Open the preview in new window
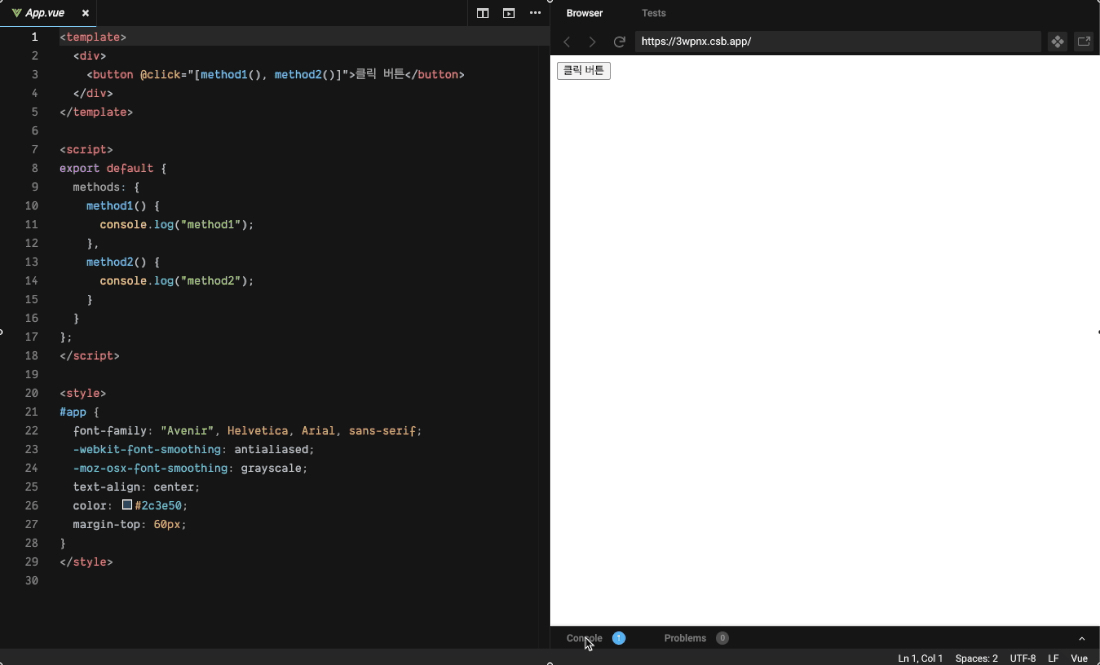 click(1084, 41)
